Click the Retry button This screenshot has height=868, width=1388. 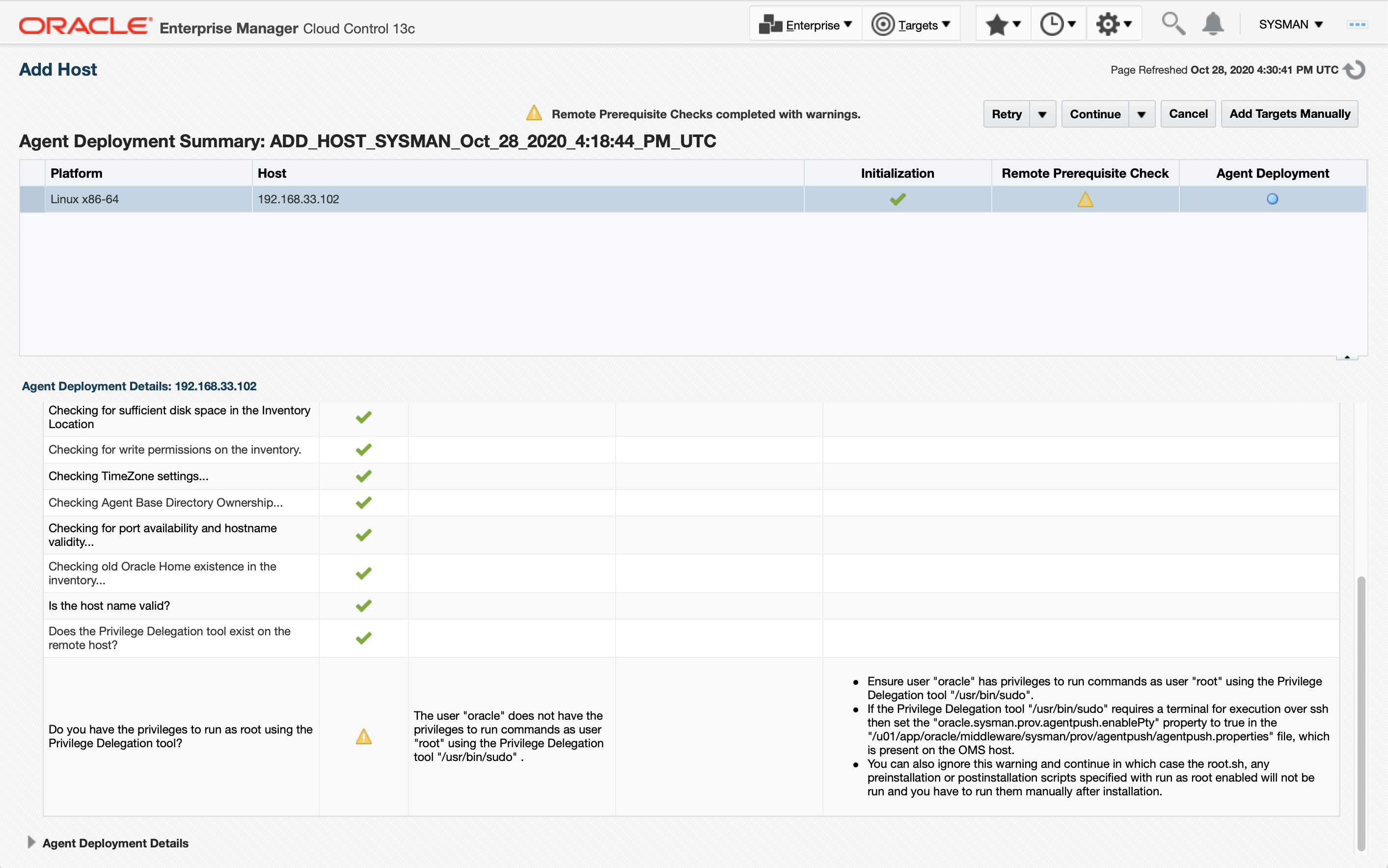[1007, 114]
